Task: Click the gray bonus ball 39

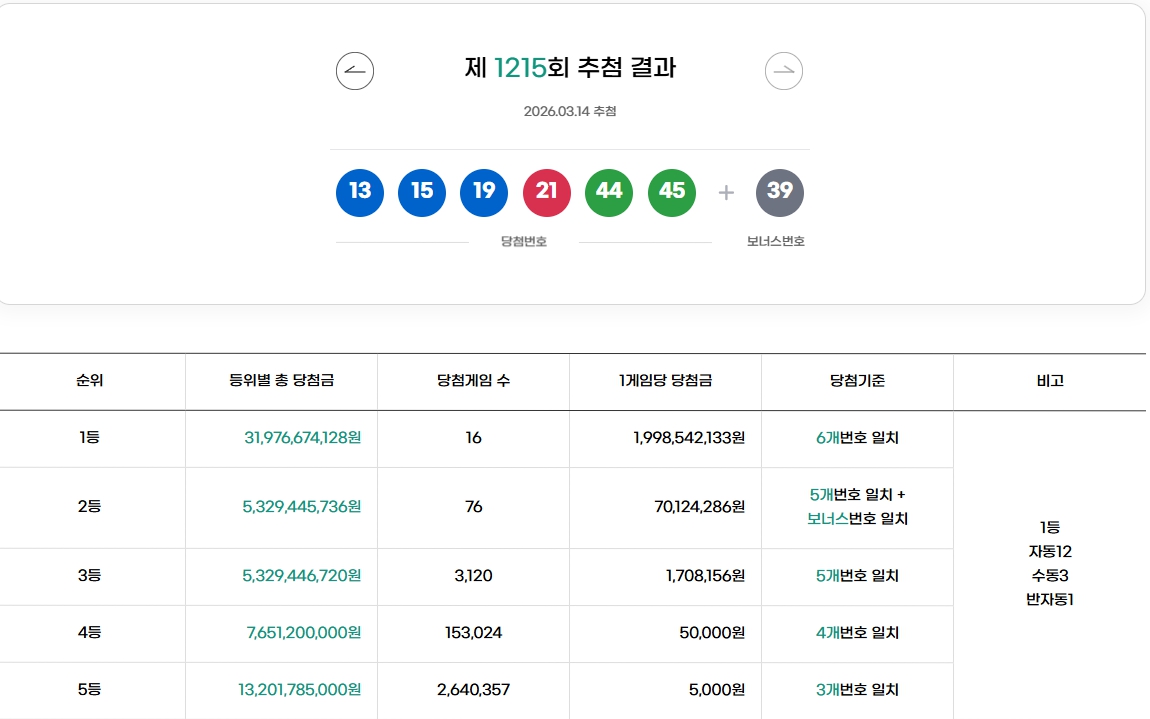Action: [x=779, y=192]
